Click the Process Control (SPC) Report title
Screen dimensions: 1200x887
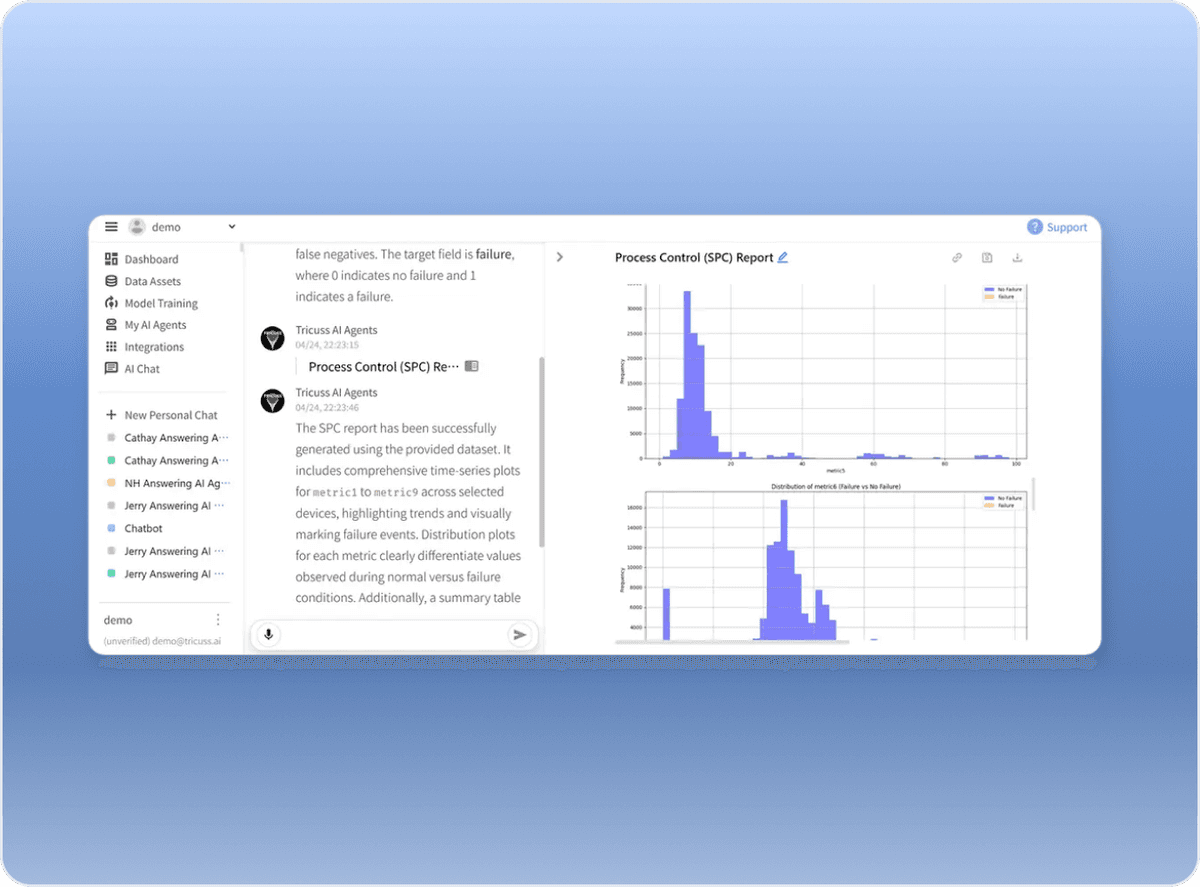click(694, 257)
